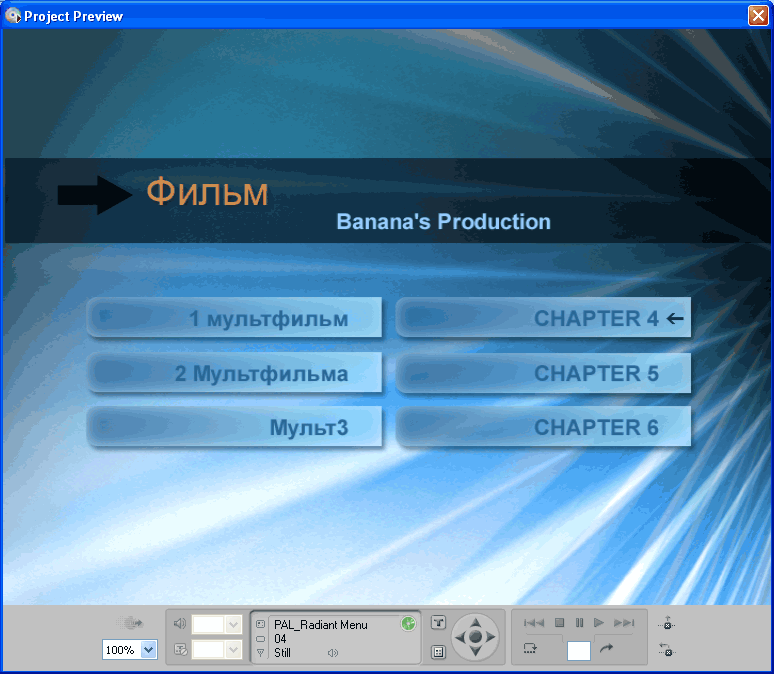
Task: Click the funnel icon beside Still
Action: [x=261, y=653]
